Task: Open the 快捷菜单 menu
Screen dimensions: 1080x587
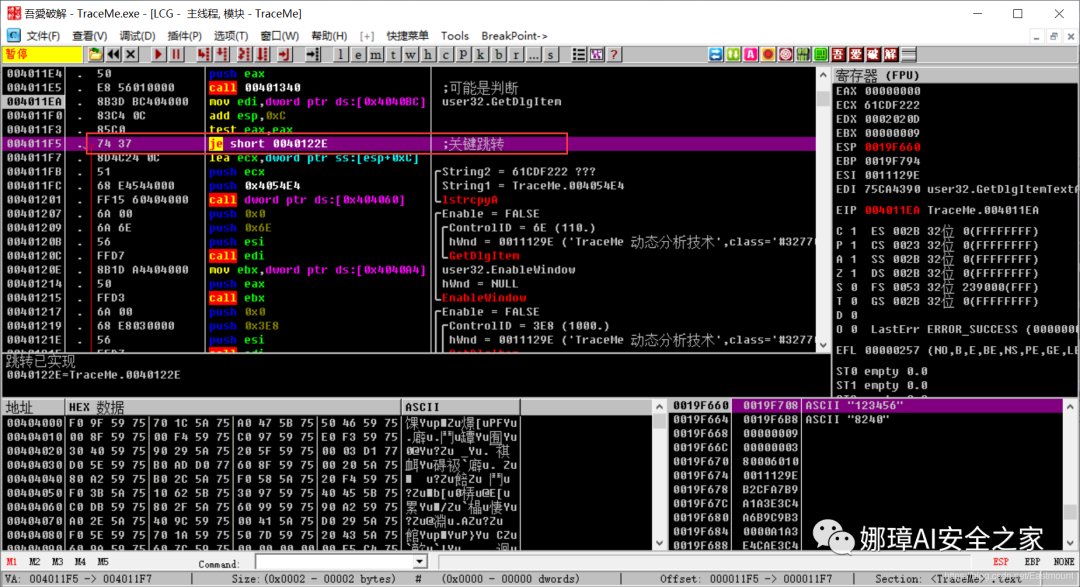Action: pyautogui.click(x=407, y=36)
